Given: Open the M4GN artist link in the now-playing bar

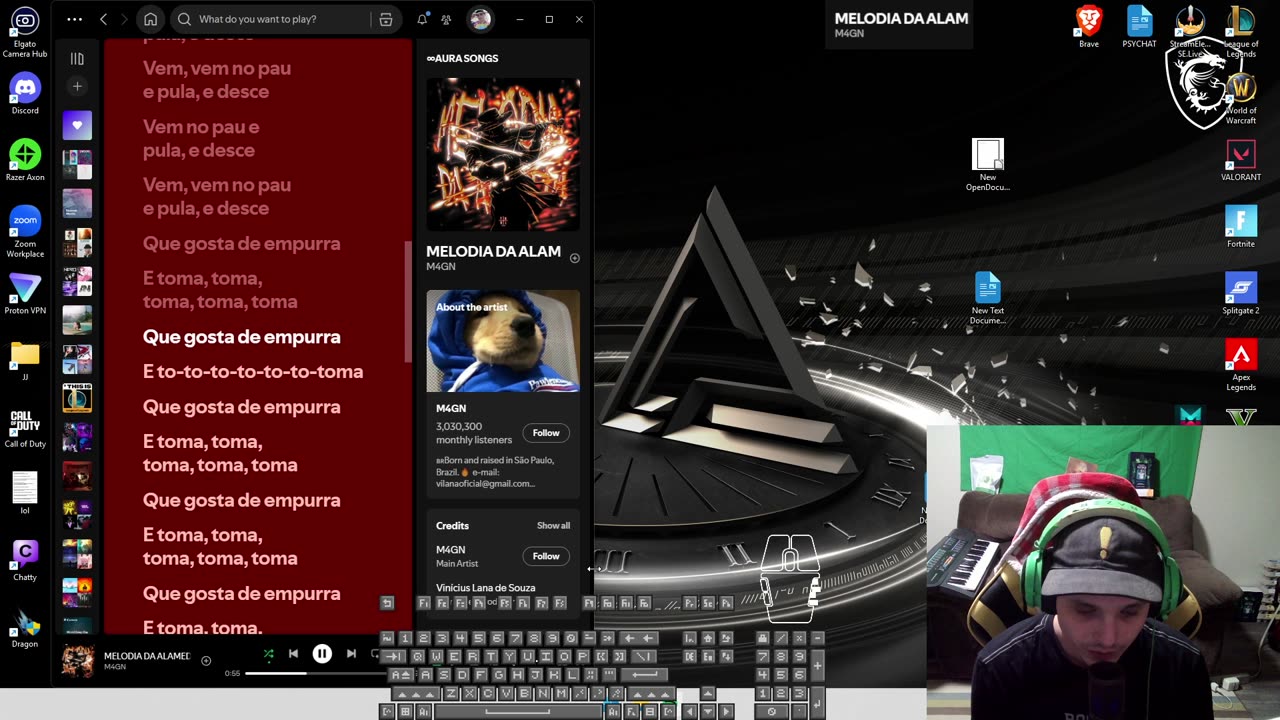Looking at the screenshot, I should (x=115, y=667).
